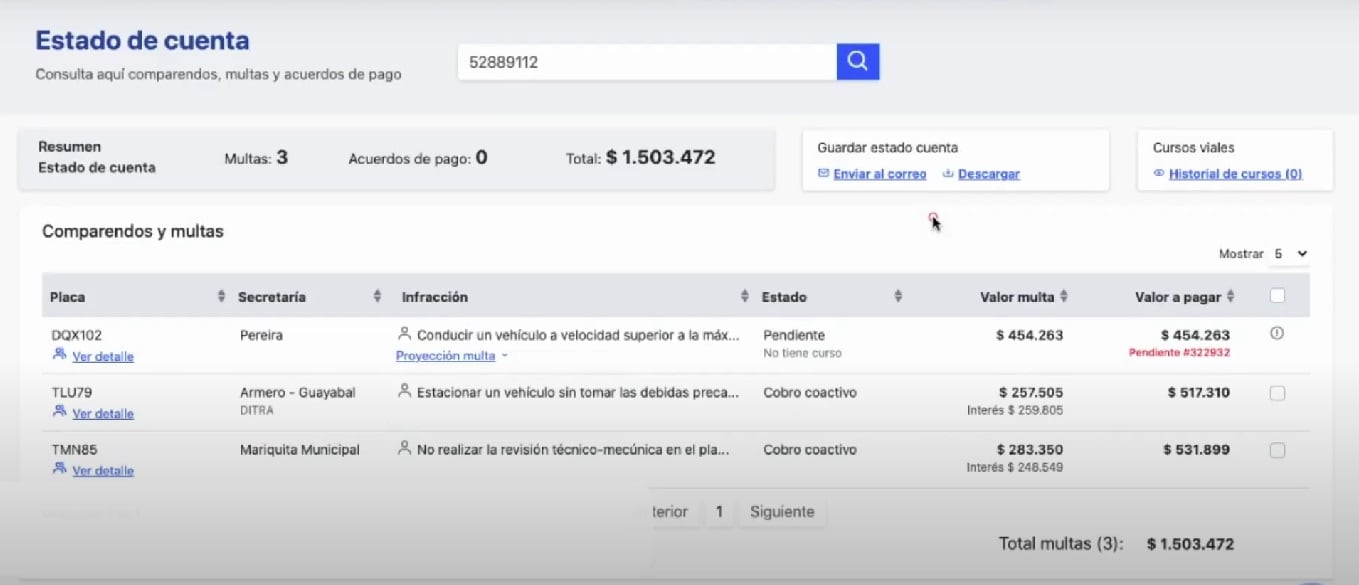Click the envelope icon beside Enviar al correo
The height and width of the screenshot is (585, 1359).
(x=825, y=173)
